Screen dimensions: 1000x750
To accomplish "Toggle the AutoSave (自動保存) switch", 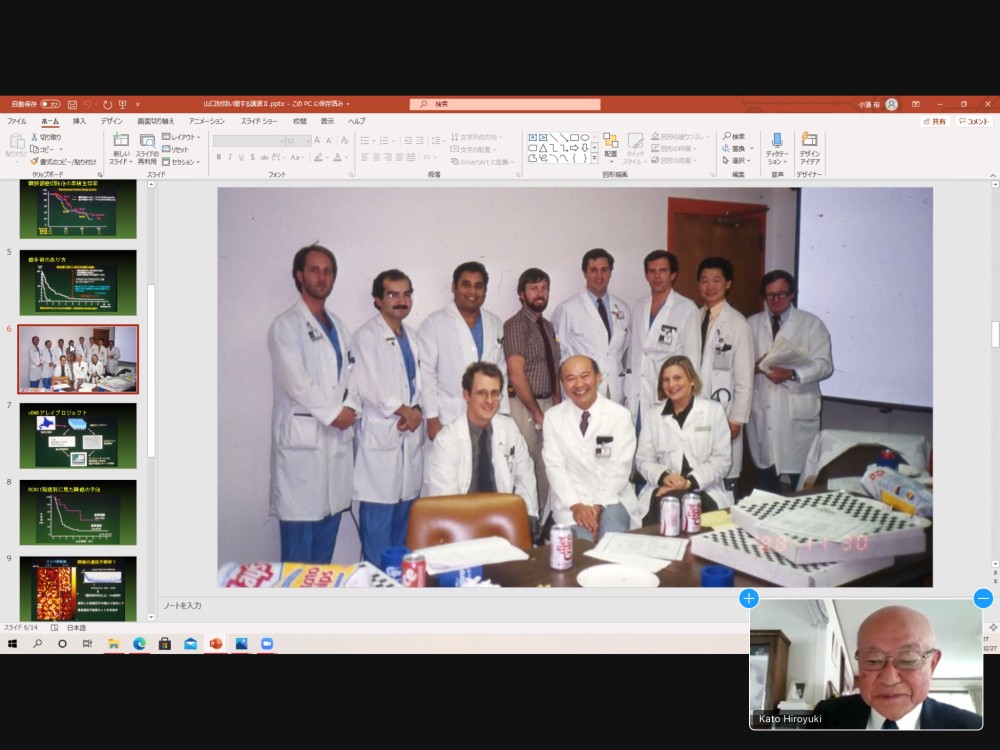I will coord(50,104).
